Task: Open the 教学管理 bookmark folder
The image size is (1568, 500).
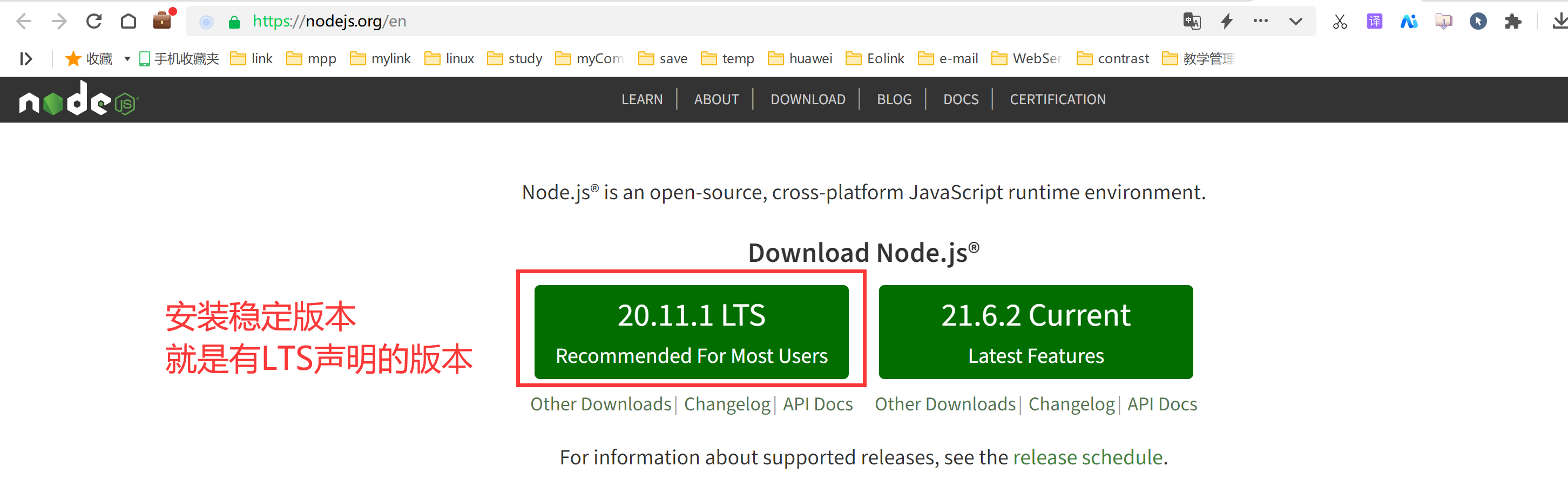Action: pos(1198,58)
